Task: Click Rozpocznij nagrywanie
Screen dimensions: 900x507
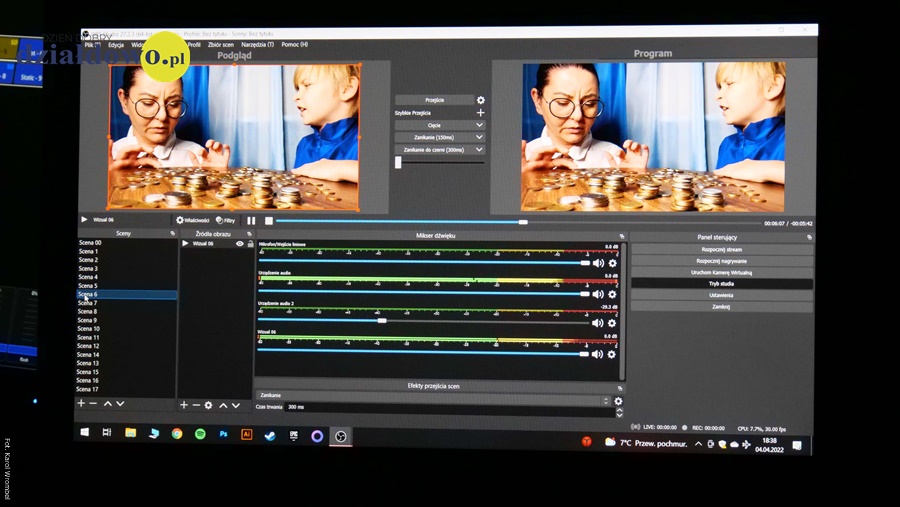Action: point(721,261)
